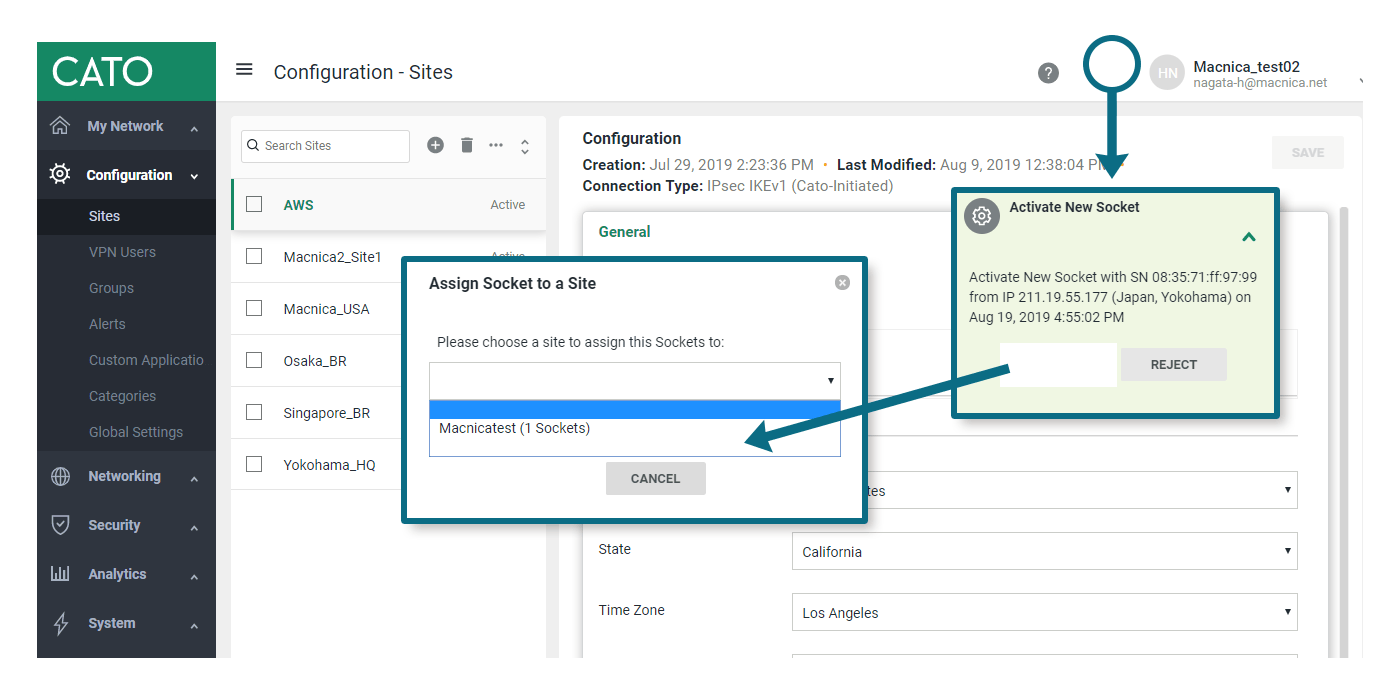Viewport: 1400px width, 700px height.
Task: Select the blank highlighted dropdown option
Action: [x=635, y=410]
